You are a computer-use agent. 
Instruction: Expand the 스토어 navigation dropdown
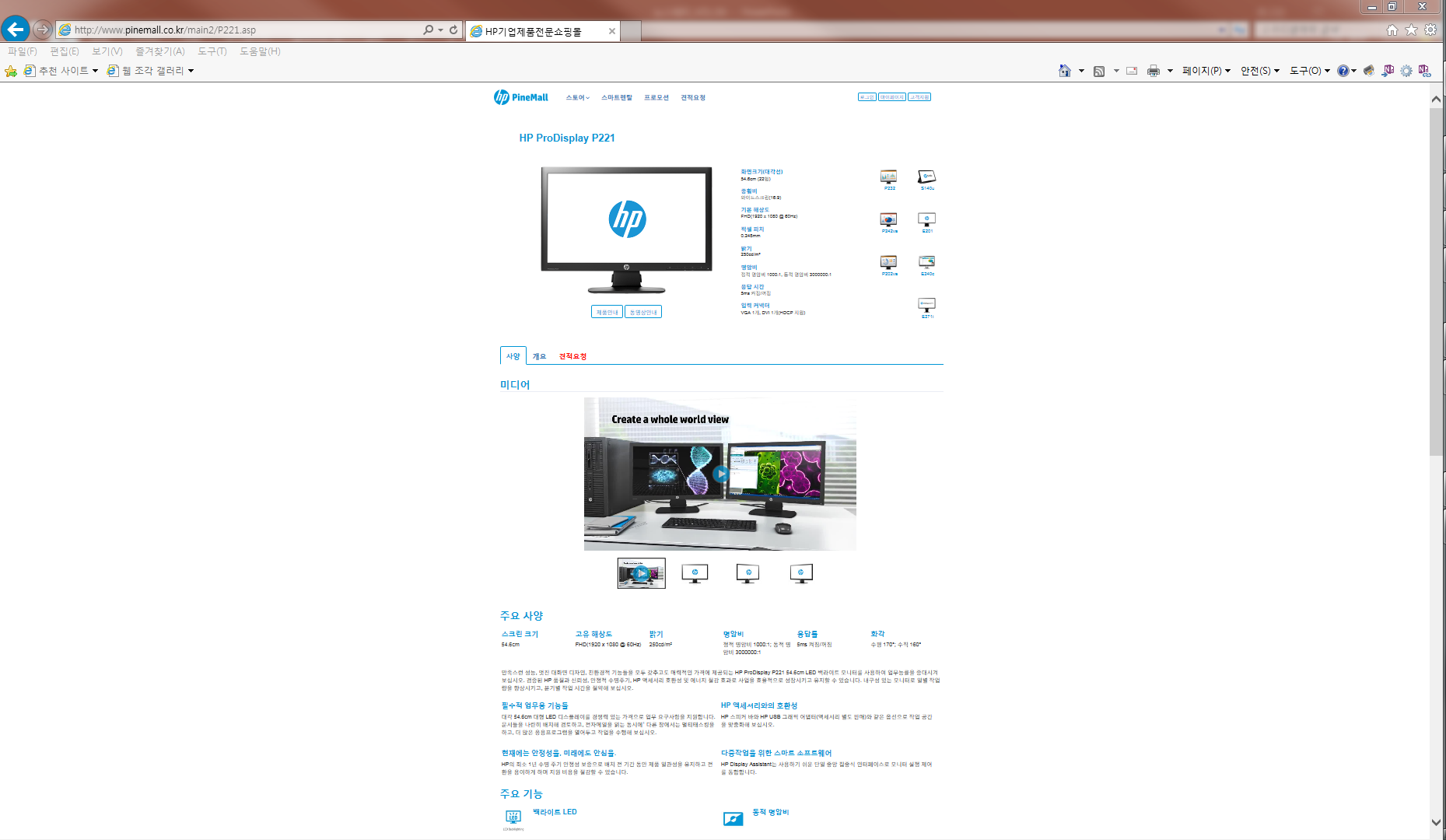[x=577, y=97]
